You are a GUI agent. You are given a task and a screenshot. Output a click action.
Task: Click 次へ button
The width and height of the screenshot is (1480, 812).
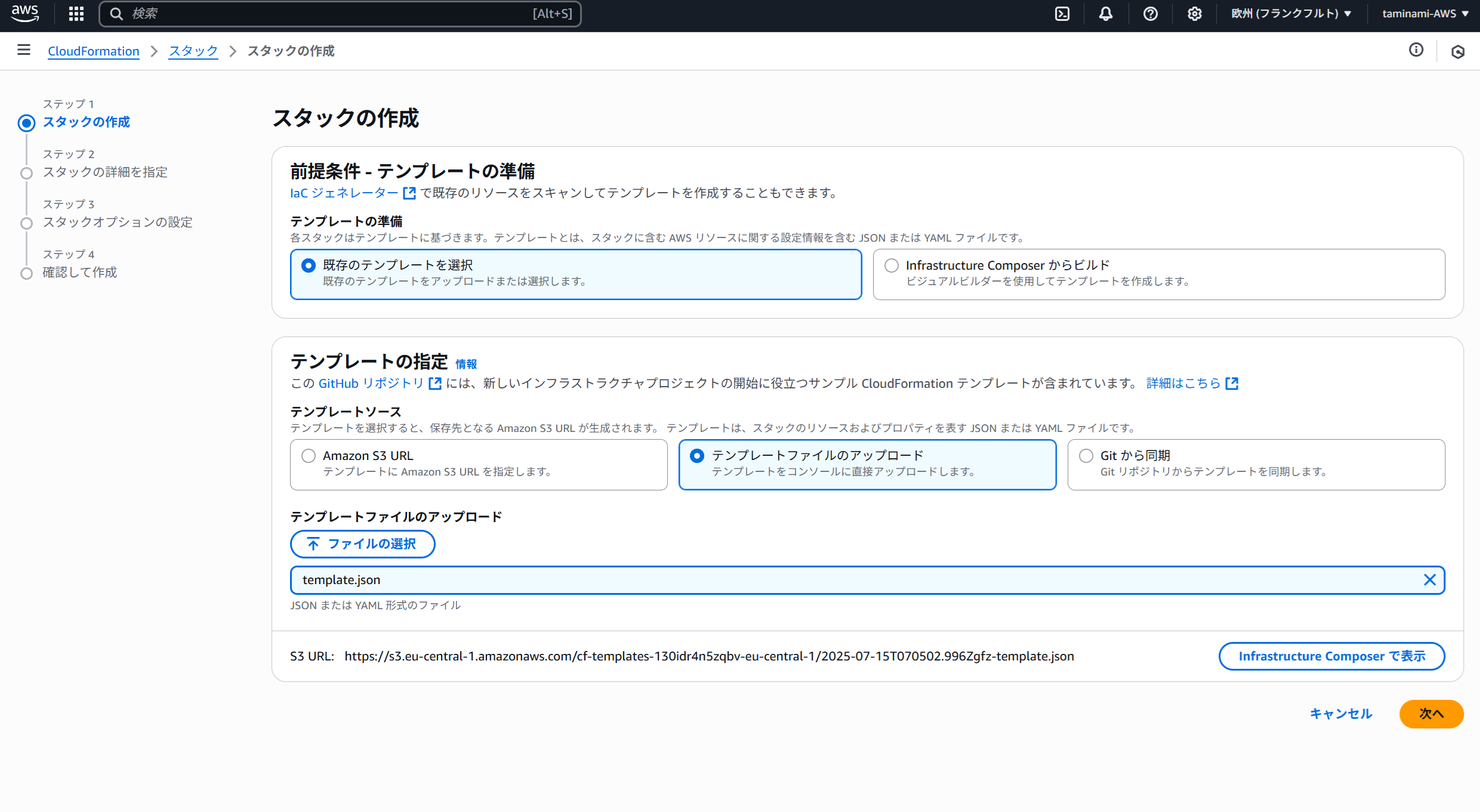[x=1431, y=714]
